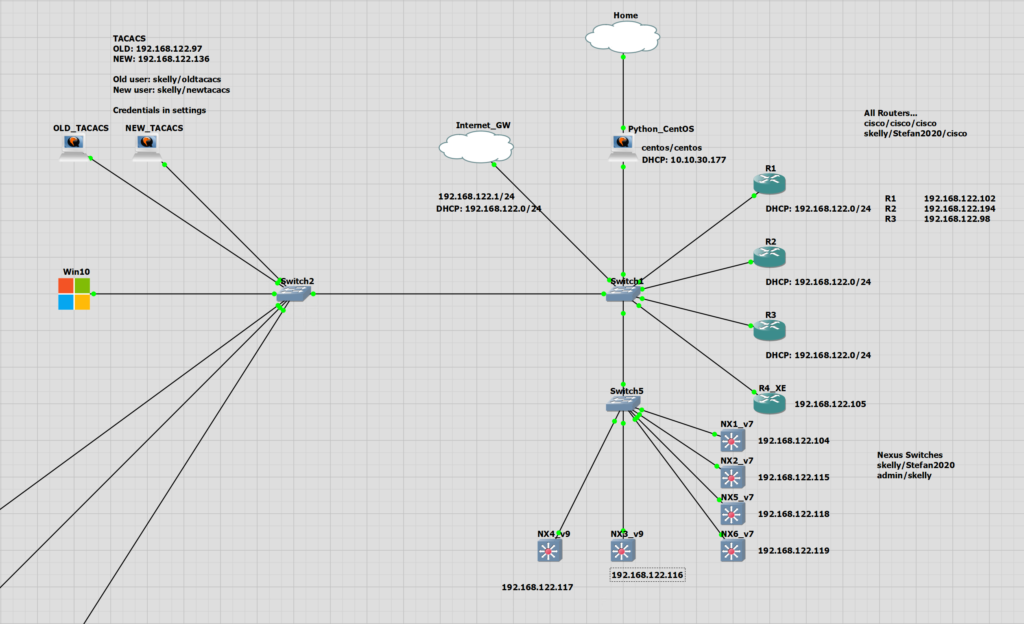1024x624 pixels.
Task: Click the Switch2 device icon
Action: click(x=296, y=294)
